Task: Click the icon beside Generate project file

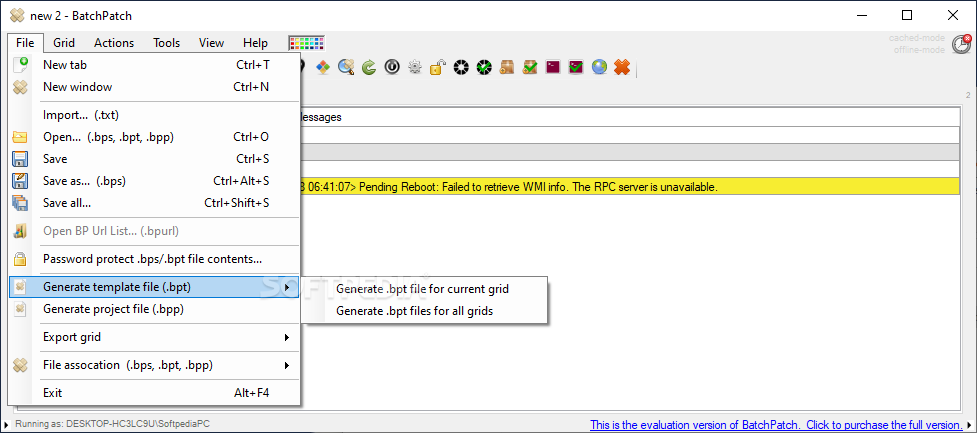Action: tap(21, 308)
